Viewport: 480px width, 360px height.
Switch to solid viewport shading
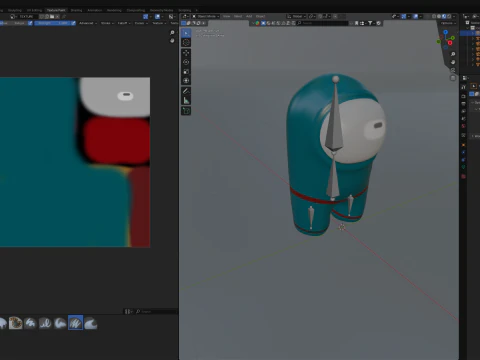[439, 16]
